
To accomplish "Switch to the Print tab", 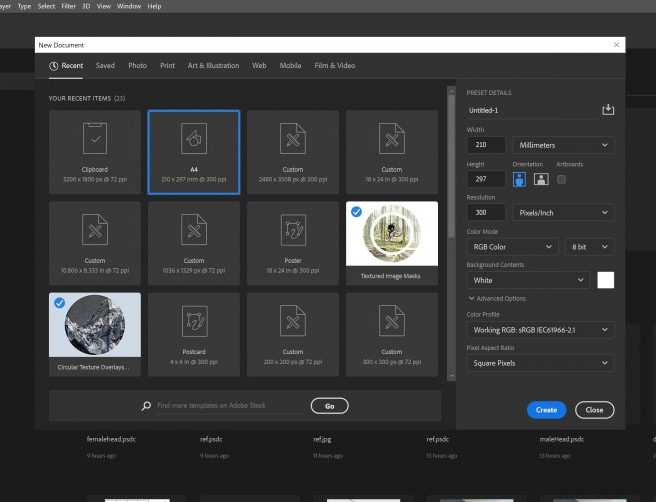I will (167, 66).
